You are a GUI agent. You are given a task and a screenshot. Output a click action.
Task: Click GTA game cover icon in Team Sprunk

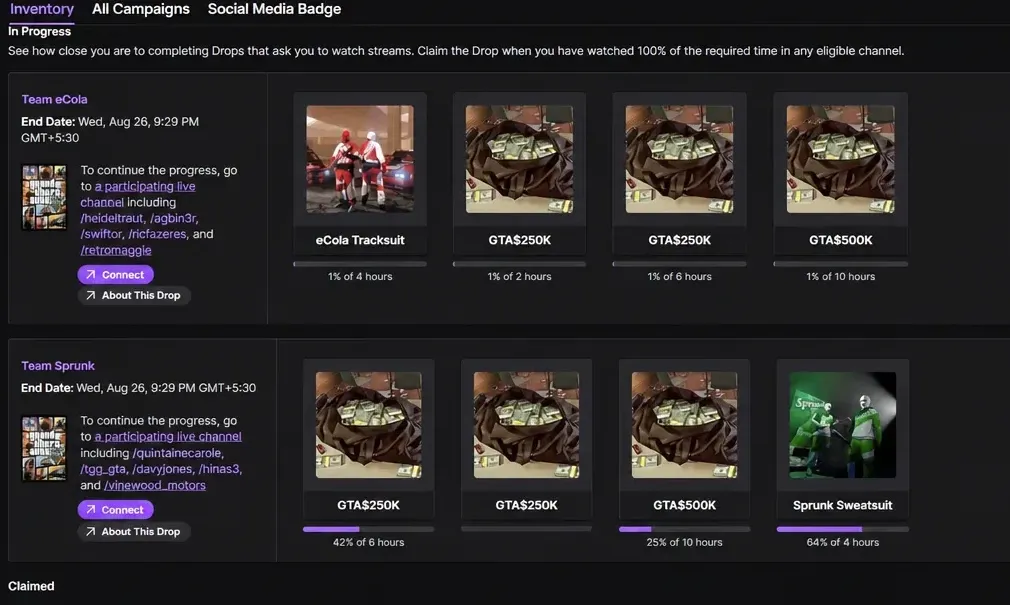point(44,448)
